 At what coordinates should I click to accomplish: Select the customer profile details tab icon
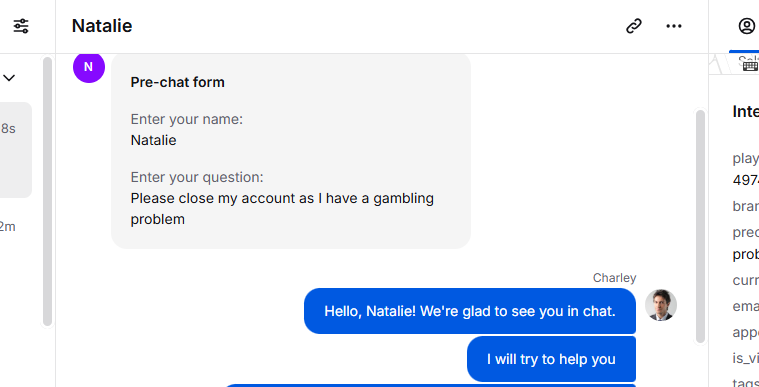[747, 26]
